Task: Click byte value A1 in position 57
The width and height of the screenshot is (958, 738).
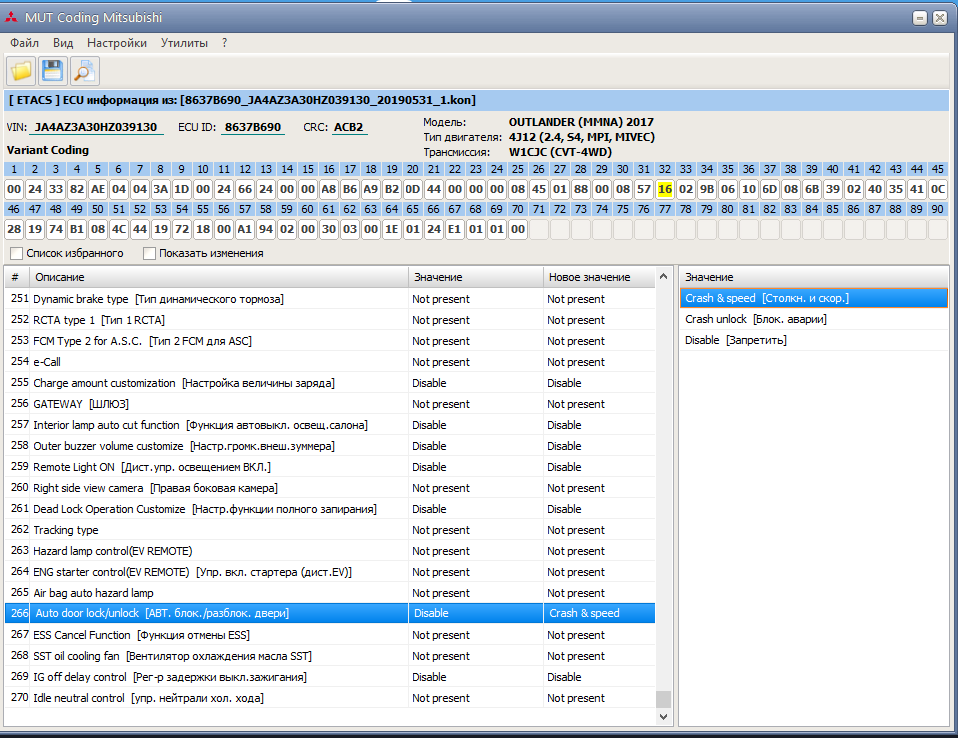Action: pyautogui.click(x=244, y=230)
